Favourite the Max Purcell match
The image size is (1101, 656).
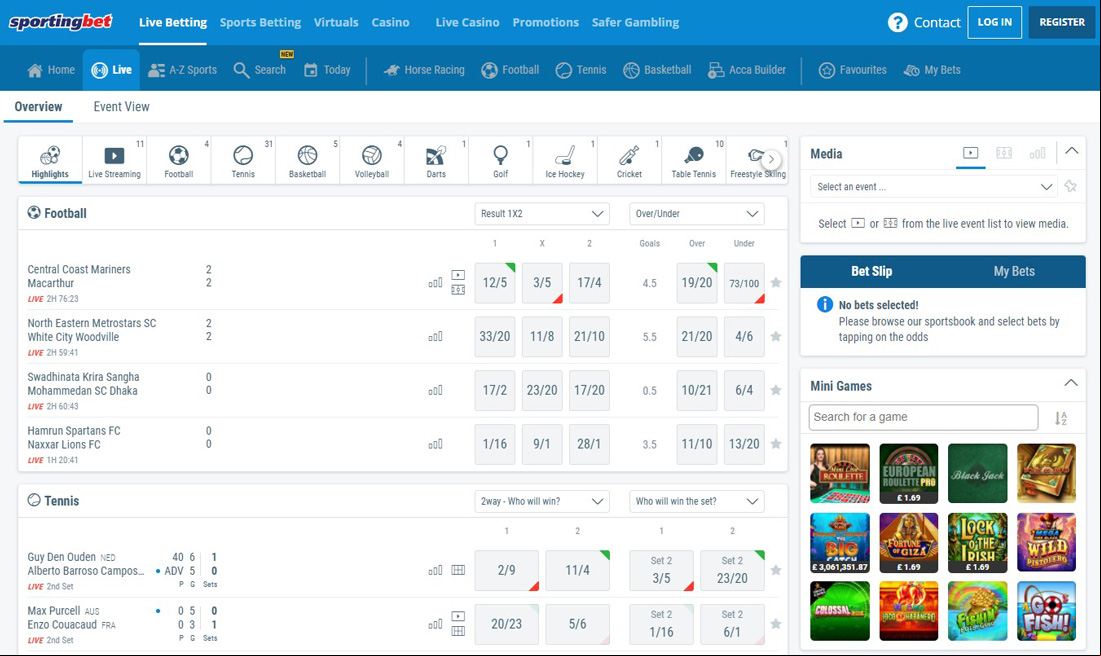[776, 624]
